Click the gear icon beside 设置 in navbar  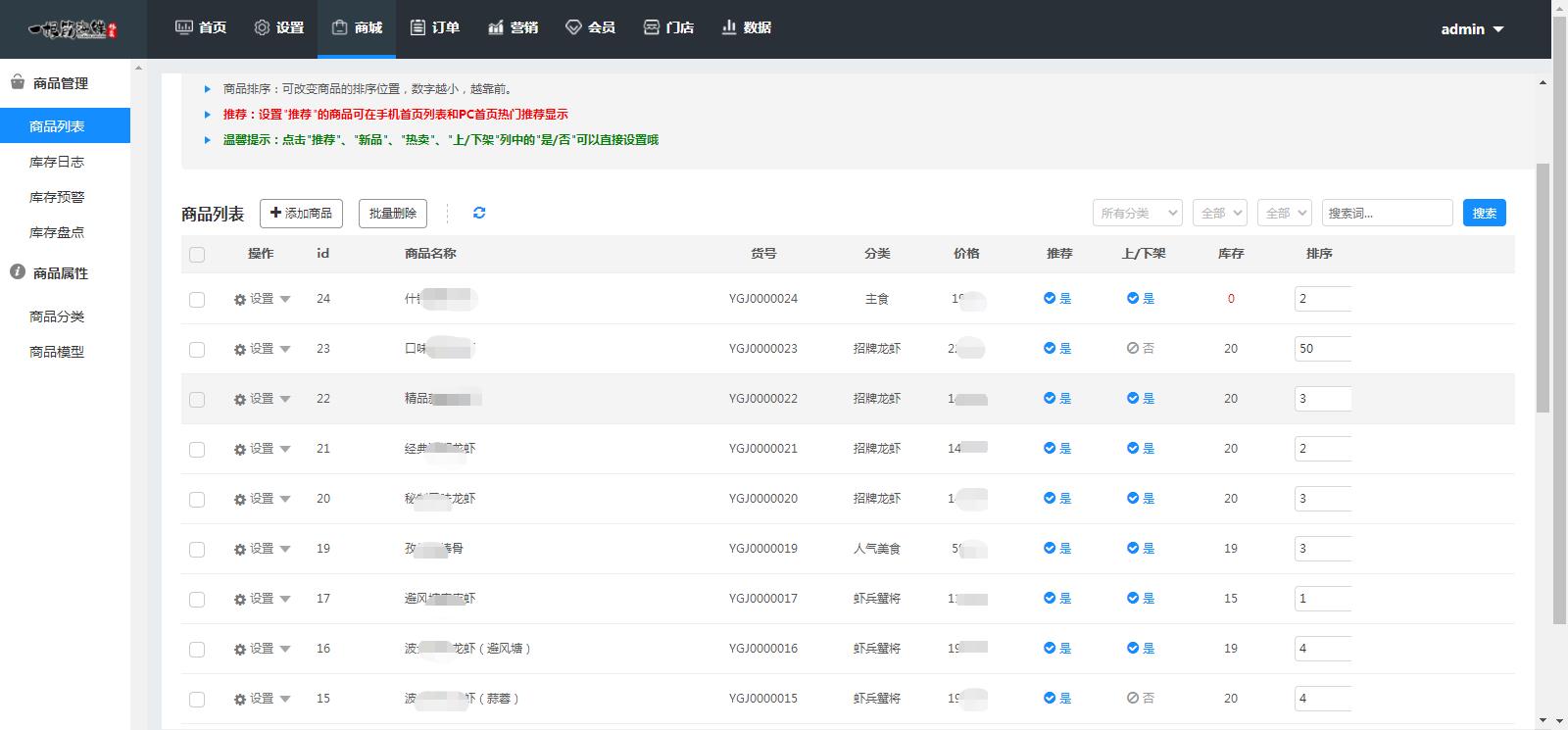(x=262, y=27)
